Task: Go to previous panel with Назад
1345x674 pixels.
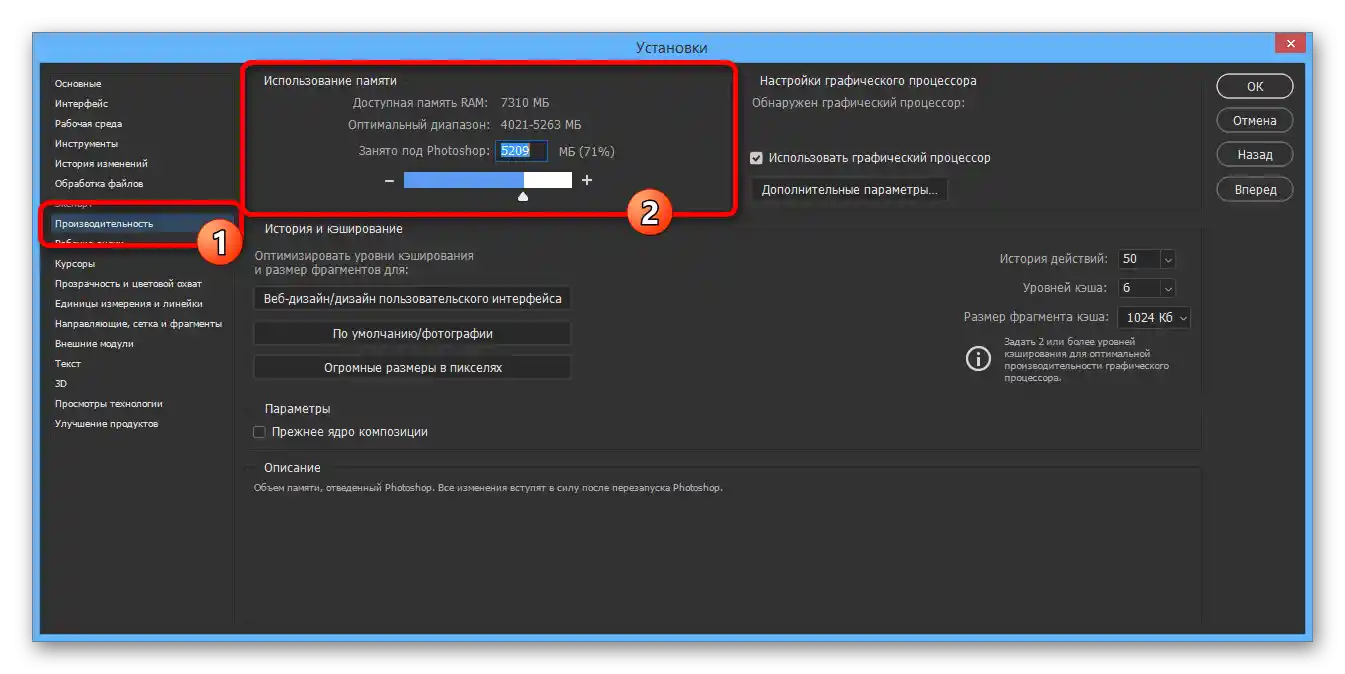Action: 1255,155
